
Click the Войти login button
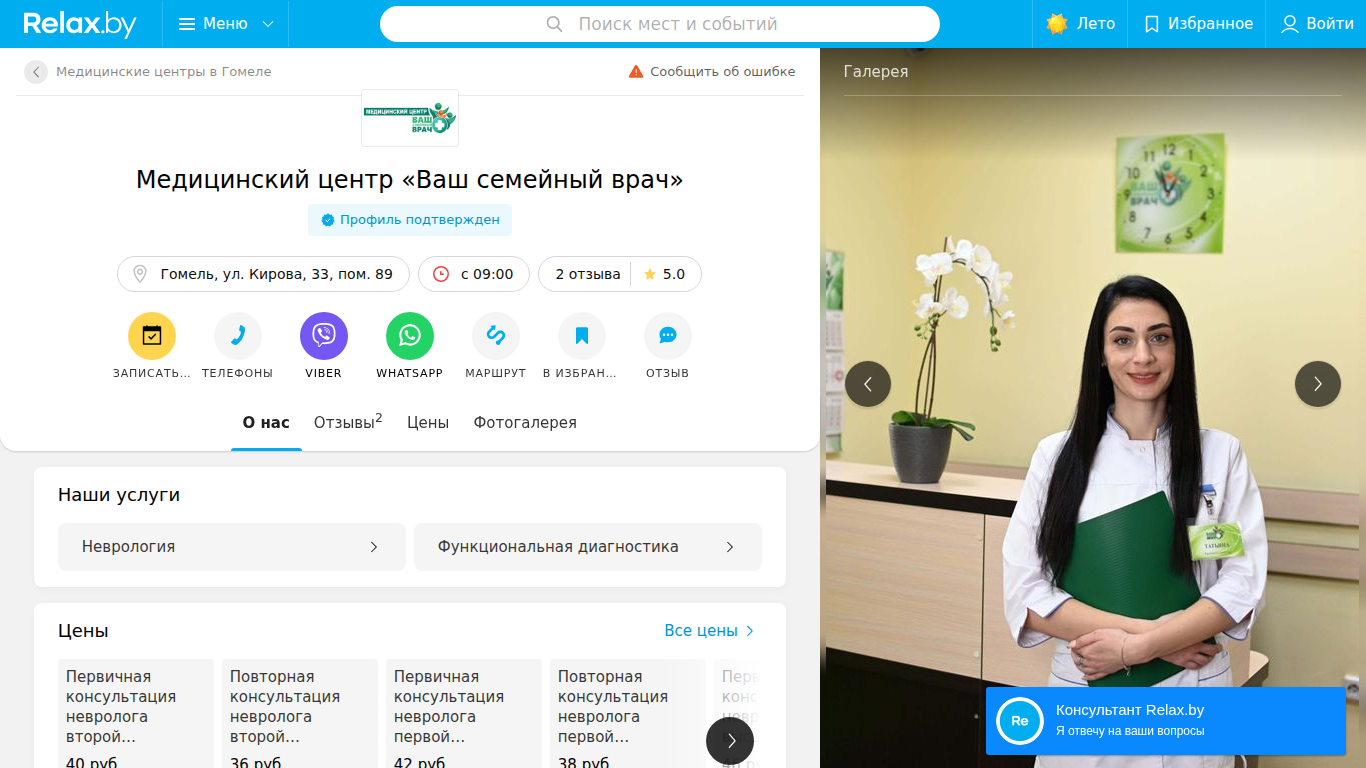tap(1317, 24)
